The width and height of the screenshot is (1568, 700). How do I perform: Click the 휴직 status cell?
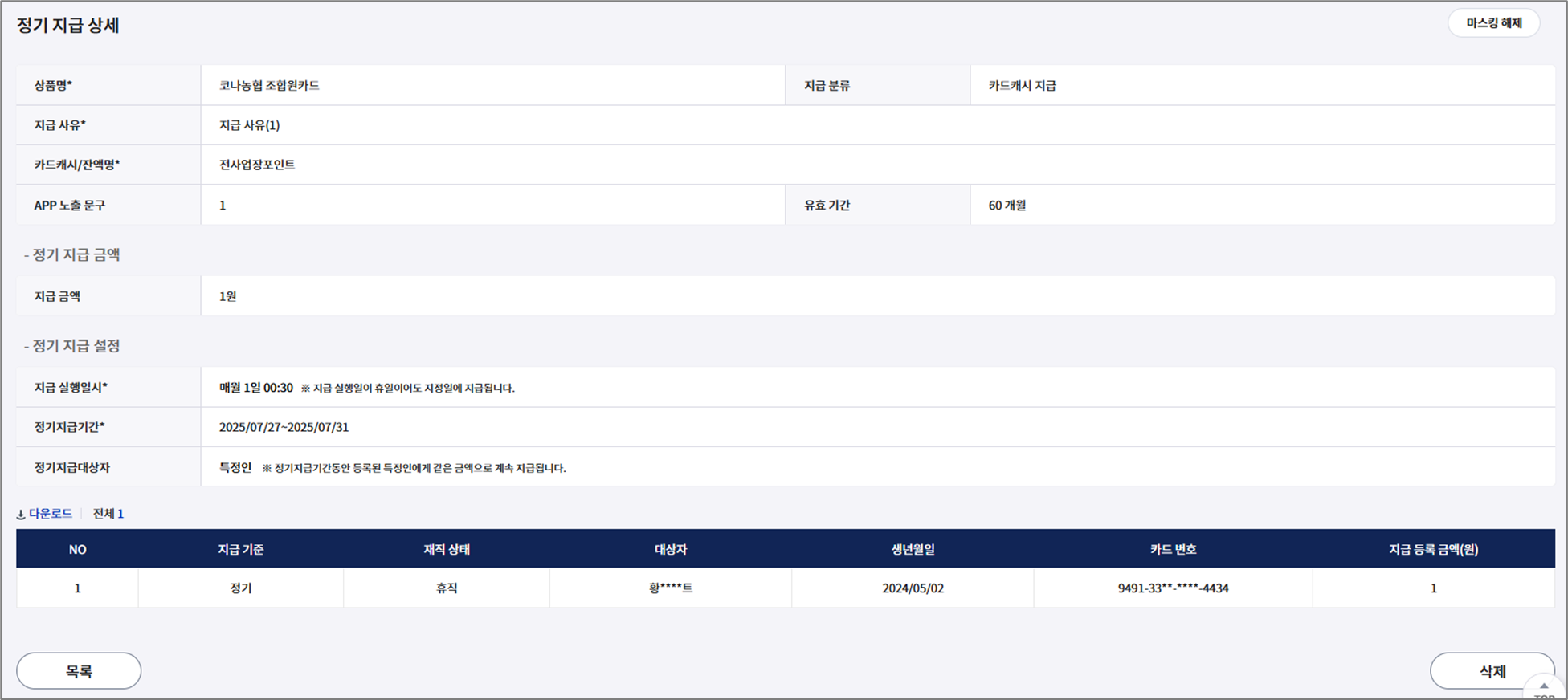[x=447, y=588]
